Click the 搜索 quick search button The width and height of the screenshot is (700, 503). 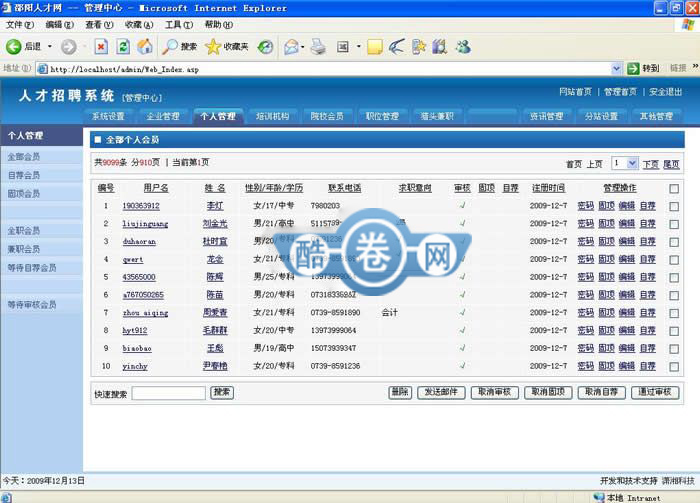pos(222,392)
